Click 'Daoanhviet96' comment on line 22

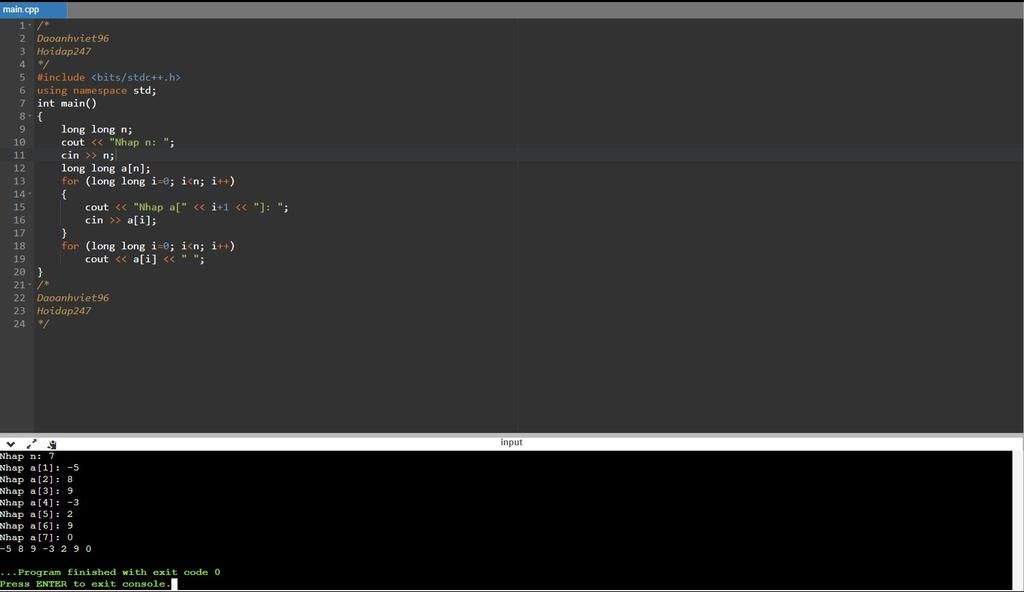72,298
